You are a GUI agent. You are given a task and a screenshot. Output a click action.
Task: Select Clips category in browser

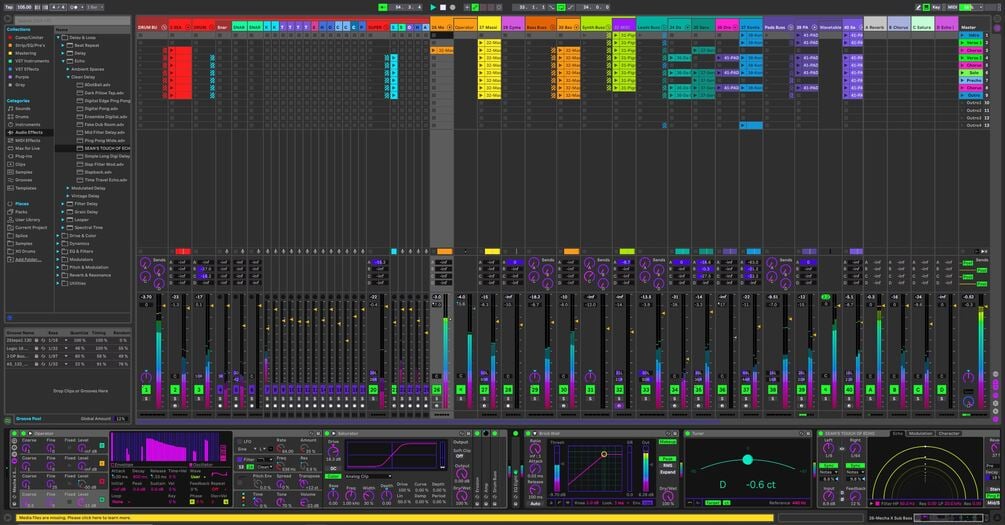[x=21, y=164]
